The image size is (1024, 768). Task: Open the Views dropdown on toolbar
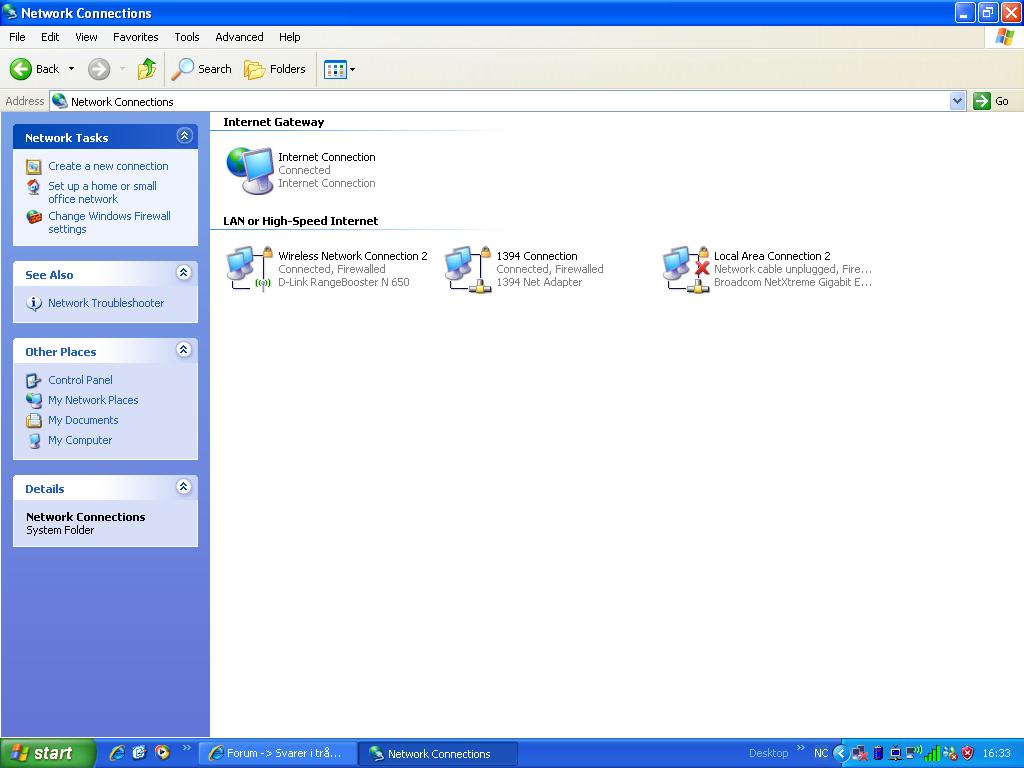(339, 69)
